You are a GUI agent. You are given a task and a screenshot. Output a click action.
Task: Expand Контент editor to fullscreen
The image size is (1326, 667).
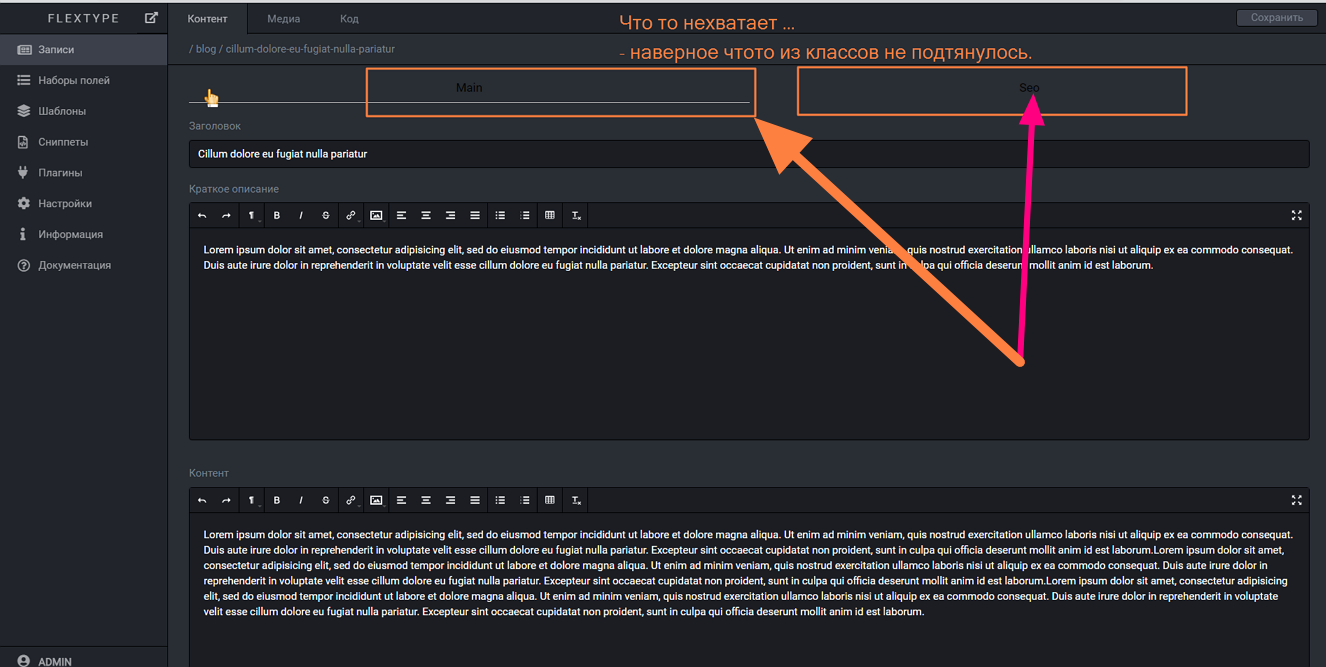[x=1297, y=500]
